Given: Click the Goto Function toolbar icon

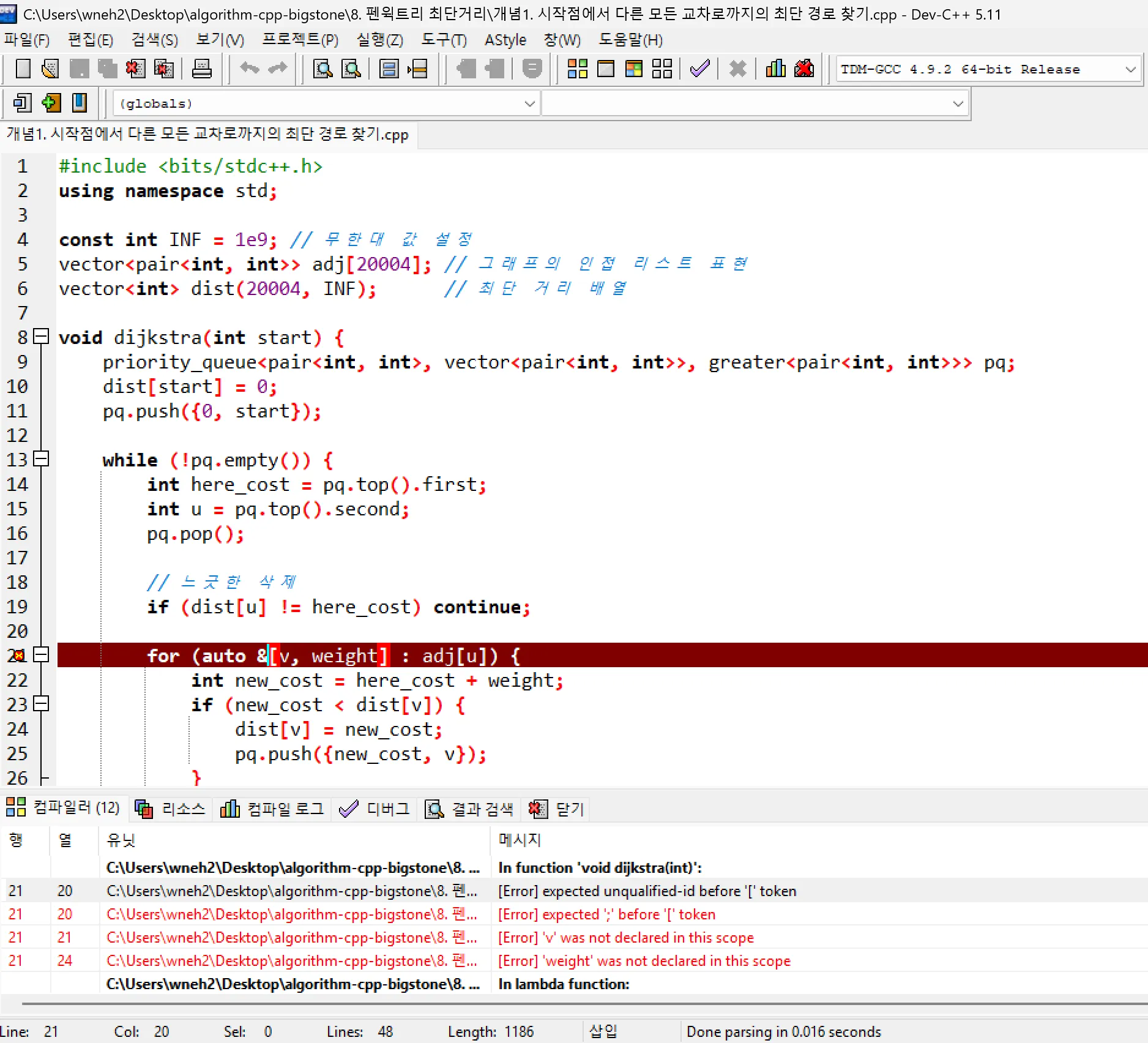Looking at the screenshot, I should (x=389, y=69).
